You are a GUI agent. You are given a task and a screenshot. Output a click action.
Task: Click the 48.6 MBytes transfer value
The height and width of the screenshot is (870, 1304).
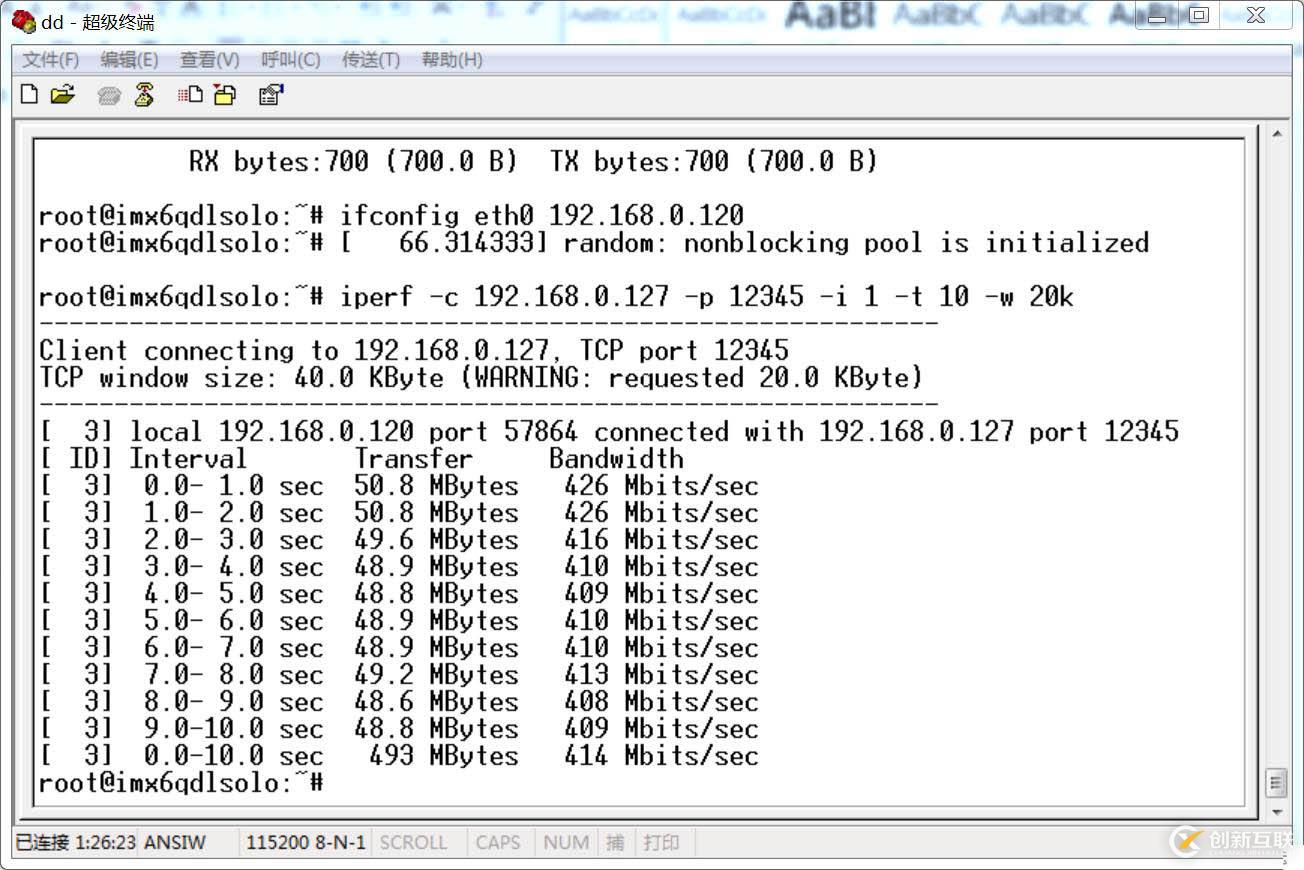pyautogui.click(x=436, y=702)
